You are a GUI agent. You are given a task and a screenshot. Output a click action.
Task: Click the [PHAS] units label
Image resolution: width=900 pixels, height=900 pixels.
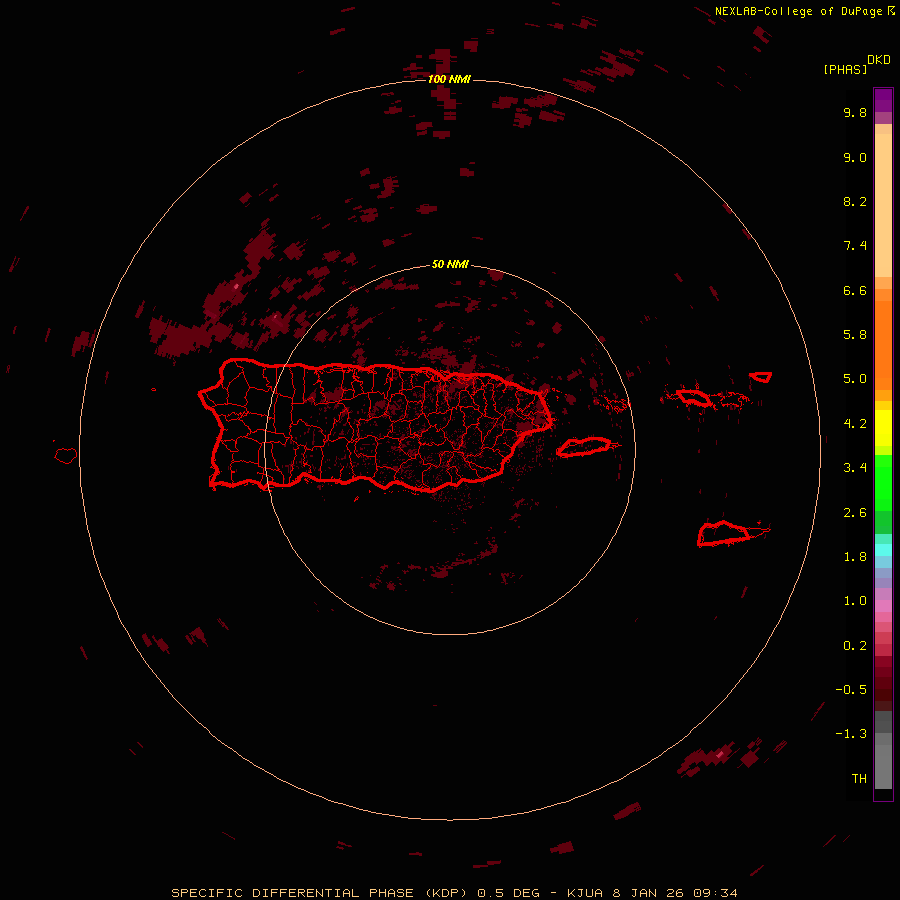845,70
